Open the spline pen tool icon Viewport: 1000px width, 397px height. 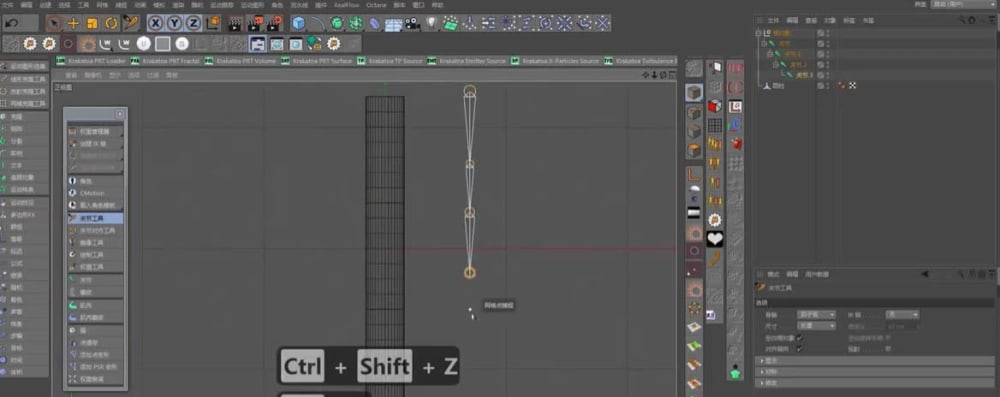coord(318,24)
